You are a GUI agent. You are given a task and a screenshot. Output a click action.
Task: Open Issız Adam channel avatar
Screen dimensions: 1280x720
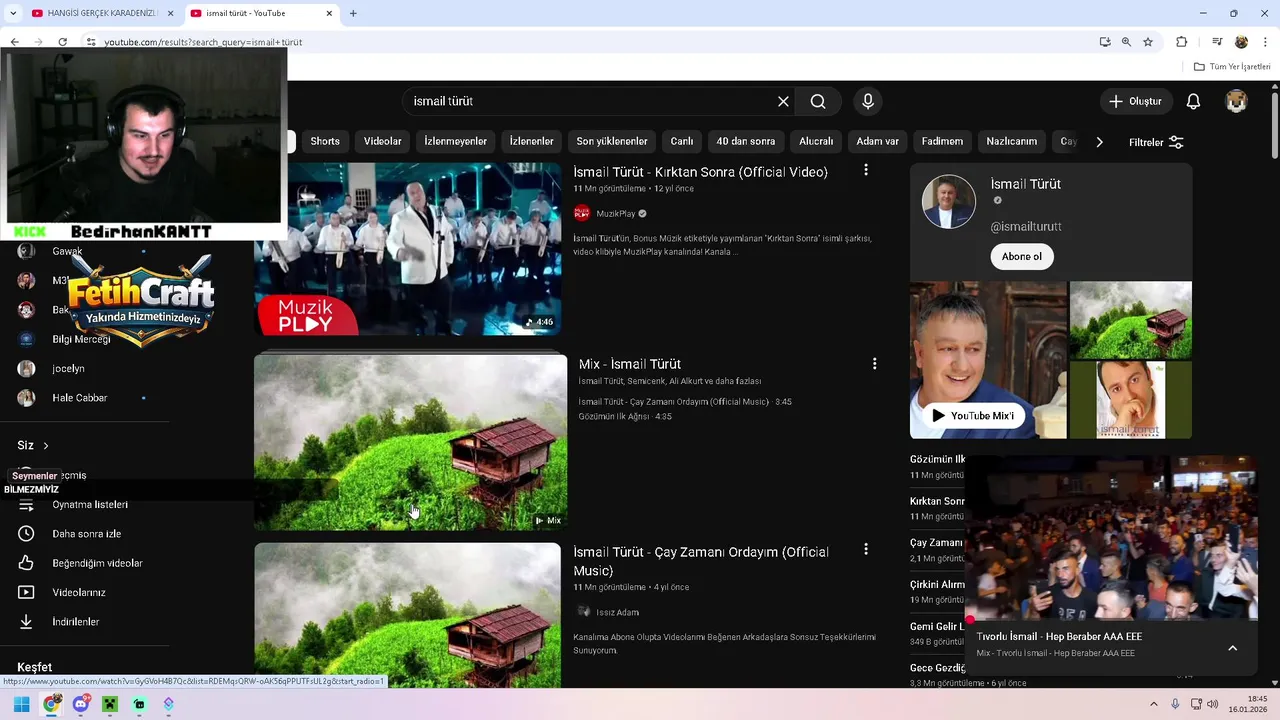[x=582, y=612]
